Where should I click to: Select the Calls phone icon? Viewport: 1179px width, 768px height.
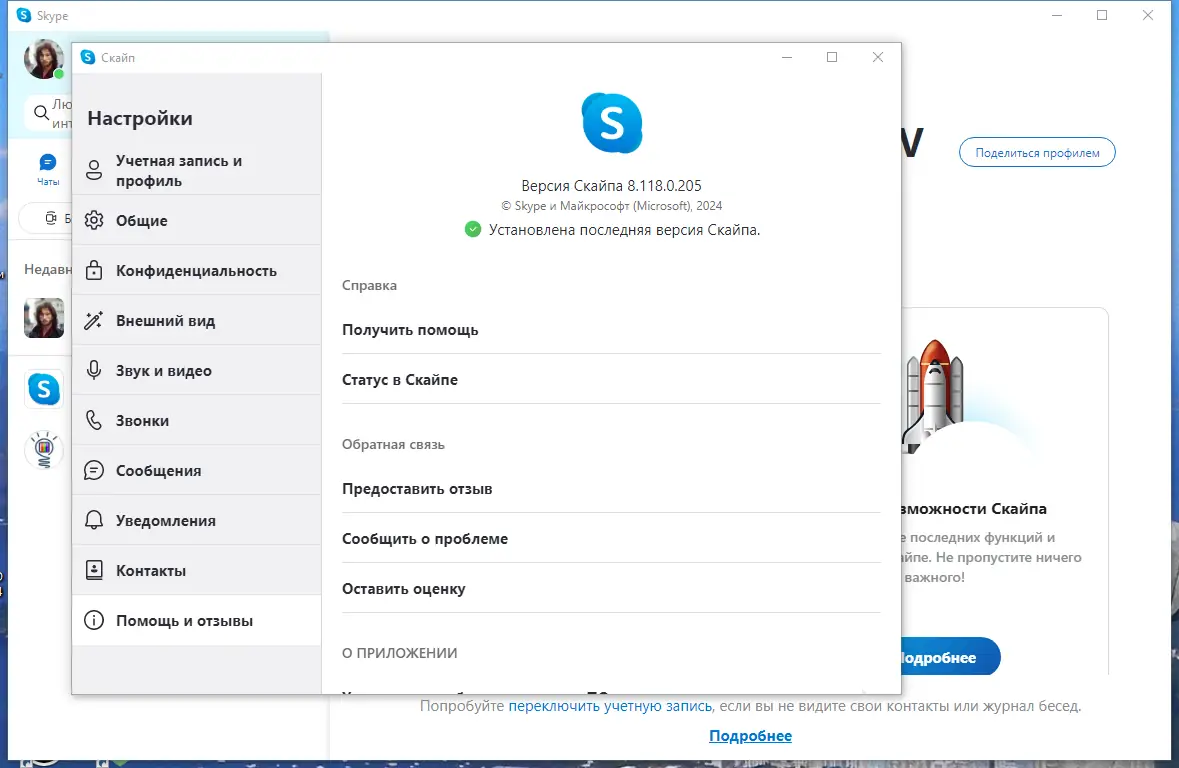tap(94, 420)
